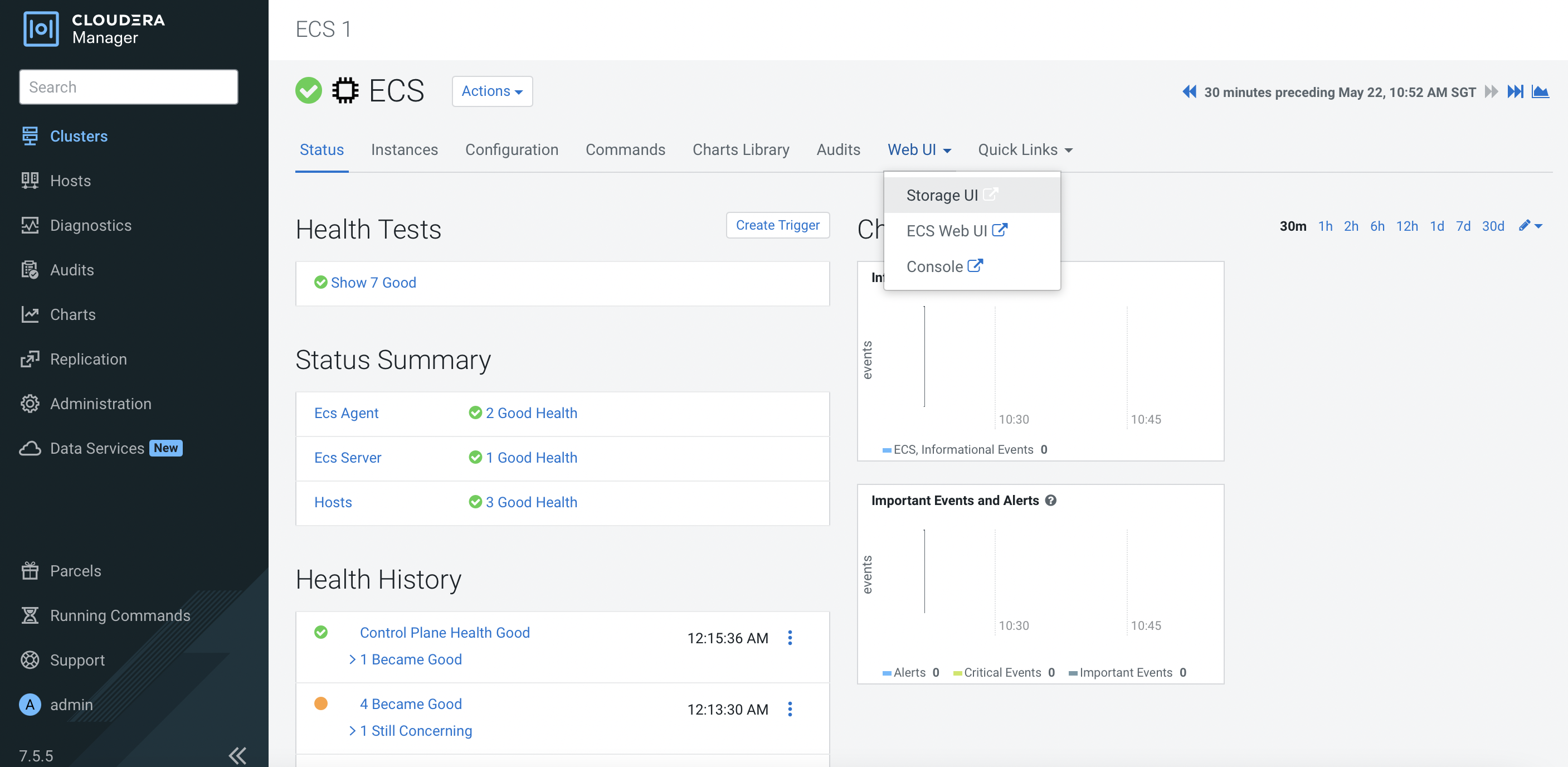The image size is (1568, 767).
Task: Switch to the Configuration tab
Action: (x=512, y=150)
